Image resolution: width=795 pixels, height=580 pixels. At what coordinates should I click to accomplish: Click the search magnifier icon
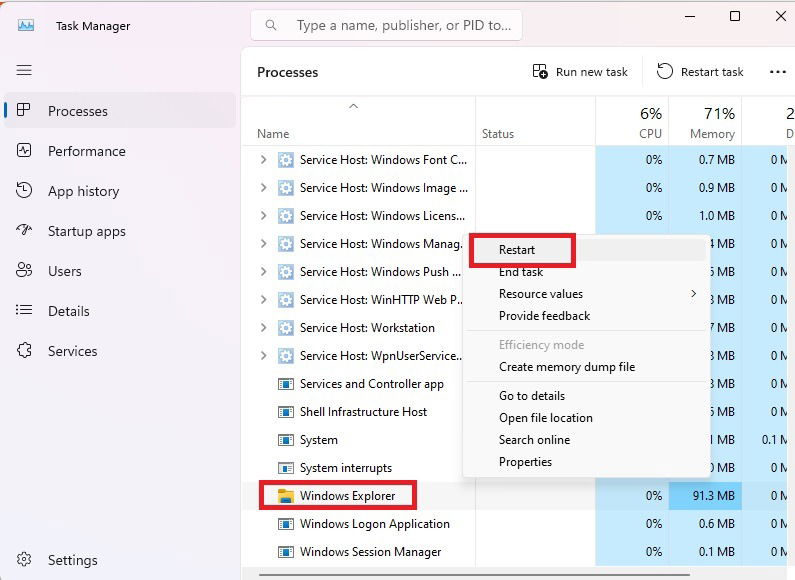click(271, 25)
